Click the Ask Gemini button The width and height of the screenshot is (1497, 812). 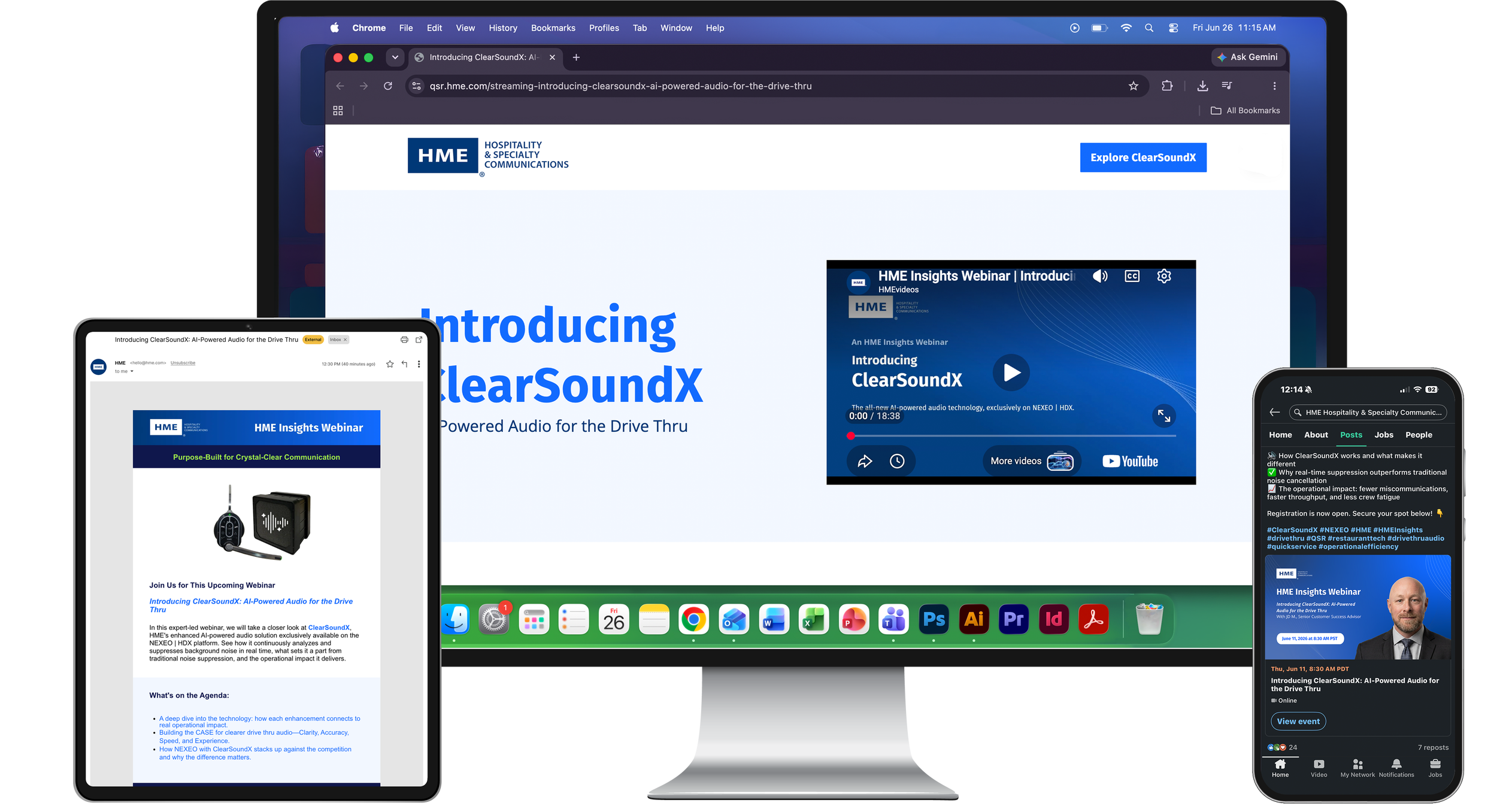(x=1248, y=57)
